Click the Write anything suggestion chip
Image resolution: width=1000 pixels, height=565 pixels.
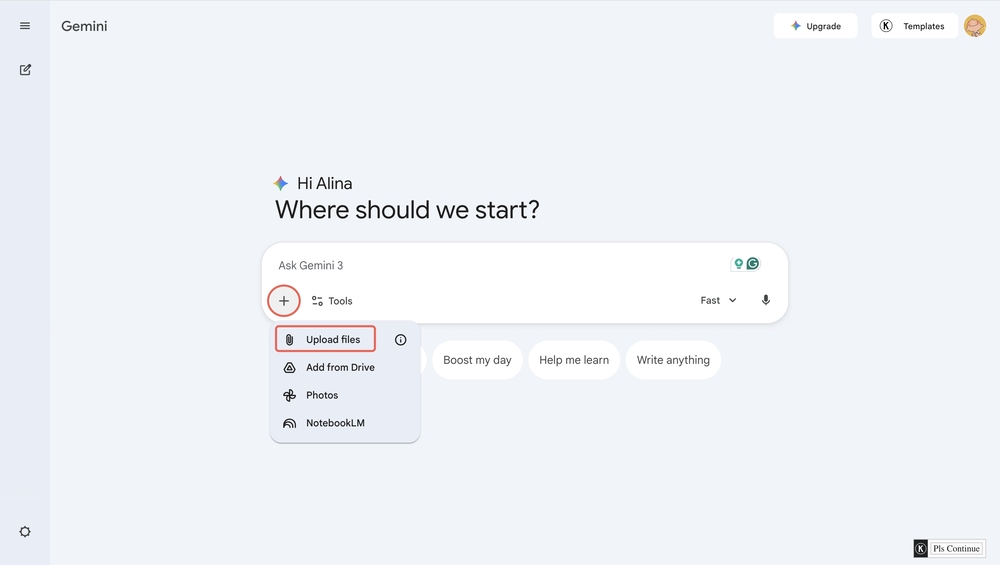tap(673, 360)
